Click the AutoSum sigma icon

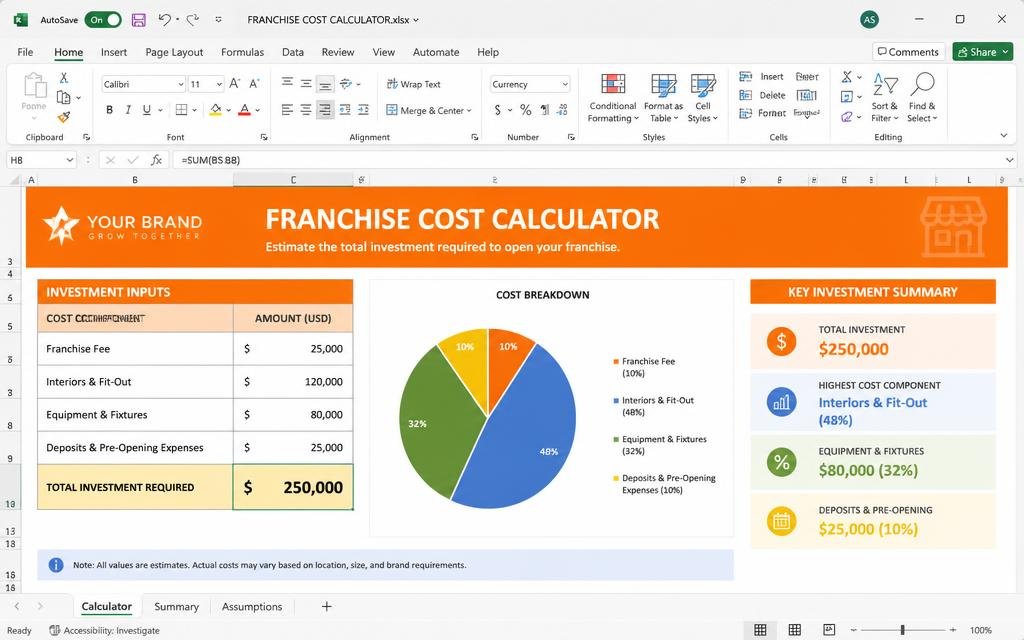pos(846,77)
